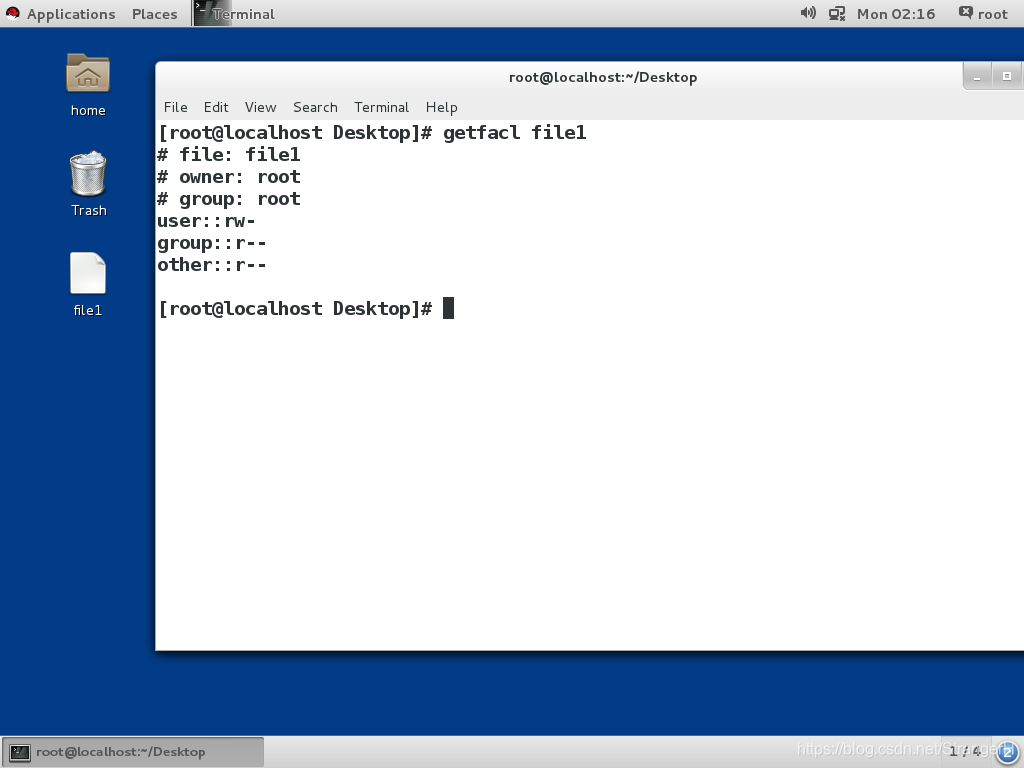
Task: Click the terminal cursor at last prompt
Action: point(448,308)
